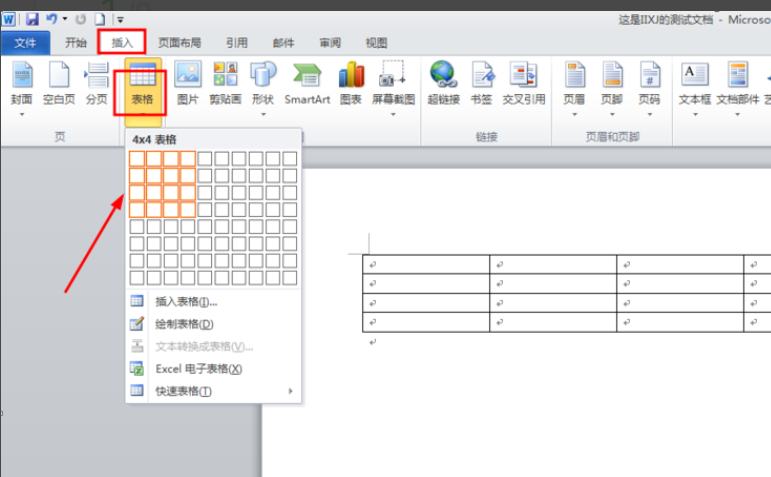Expand the Header dropdown arrow
The height and width of the screenshot is (477, 771).
click(x=574, y=115)
